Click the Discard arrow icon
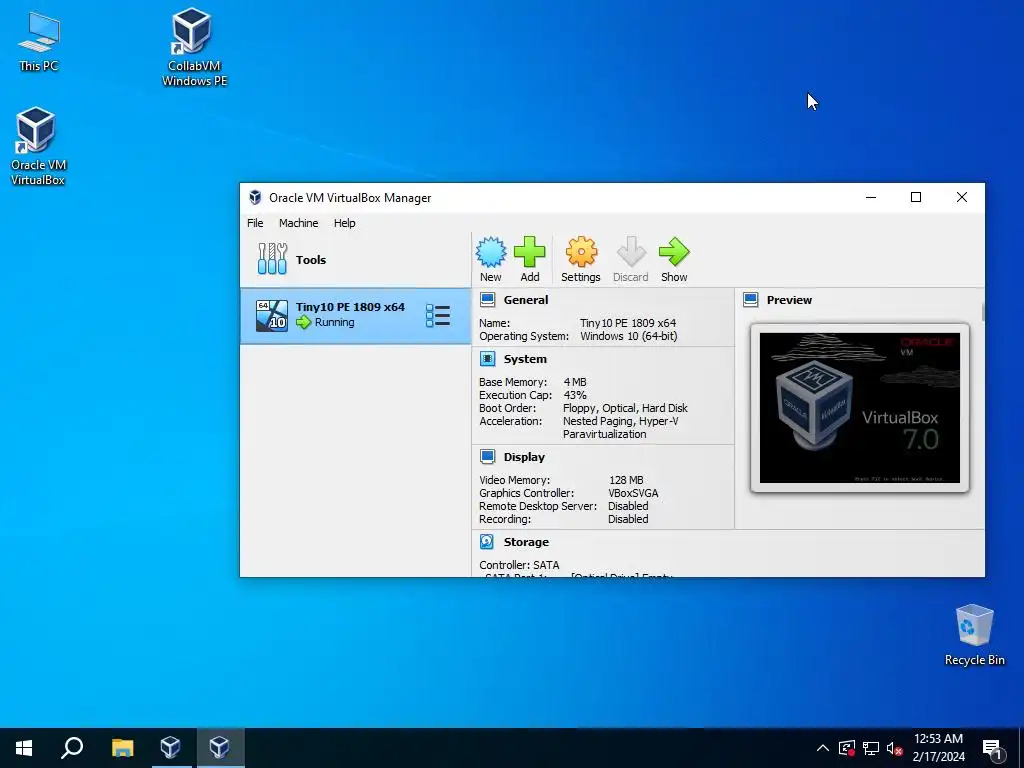 click(631, 252)
